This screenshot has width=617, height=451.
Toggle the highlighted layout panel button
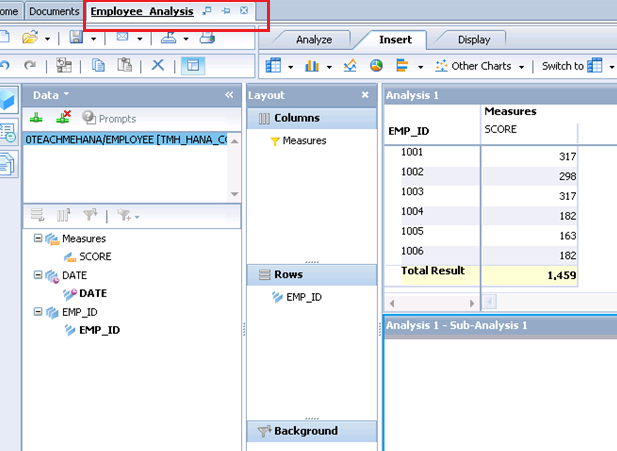pyautogui.click(x=193, y=66)
